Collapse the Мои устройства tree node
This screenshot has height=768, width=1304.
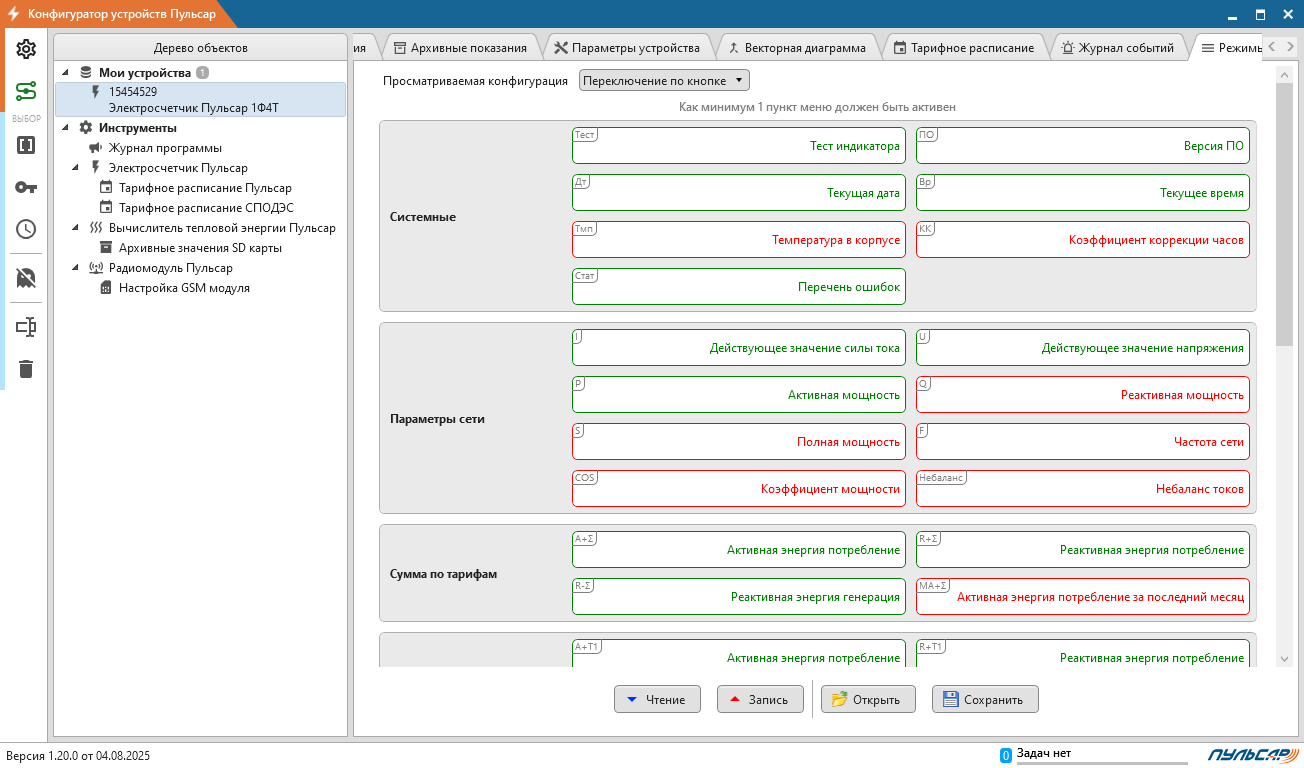coord(66,73)
